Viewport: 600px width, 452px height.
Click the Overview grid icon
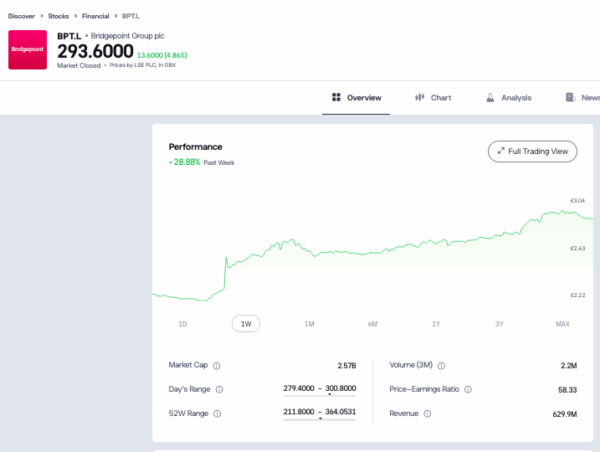point(336,97)
